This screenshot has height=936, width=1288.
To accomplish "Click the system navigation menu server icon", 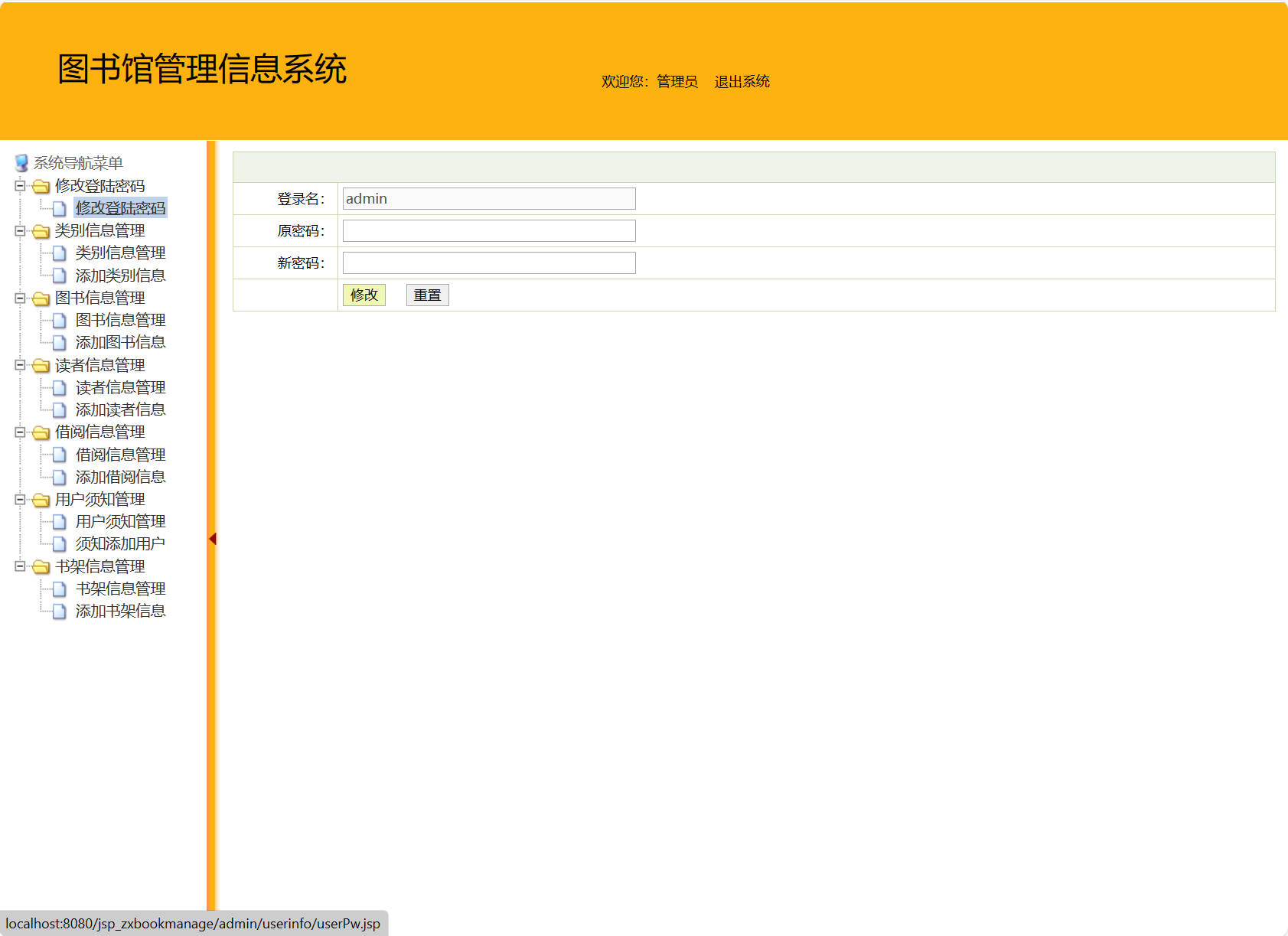I will 20,162.
